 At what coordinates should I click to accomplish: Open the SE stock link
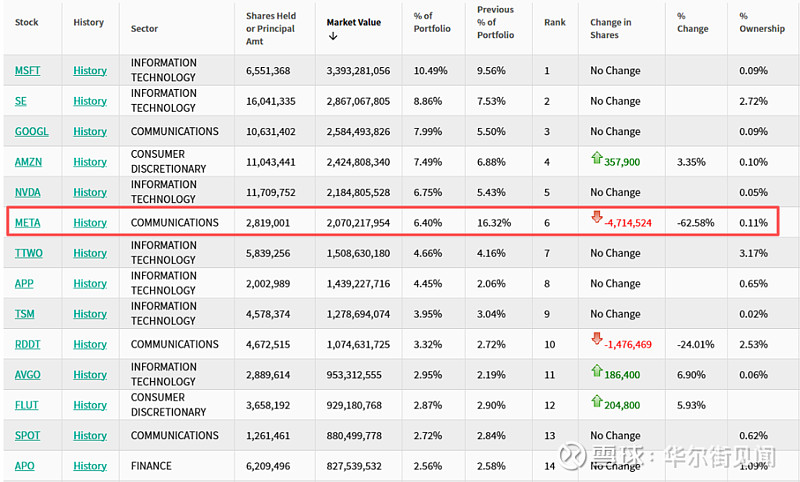pos(20,101)
